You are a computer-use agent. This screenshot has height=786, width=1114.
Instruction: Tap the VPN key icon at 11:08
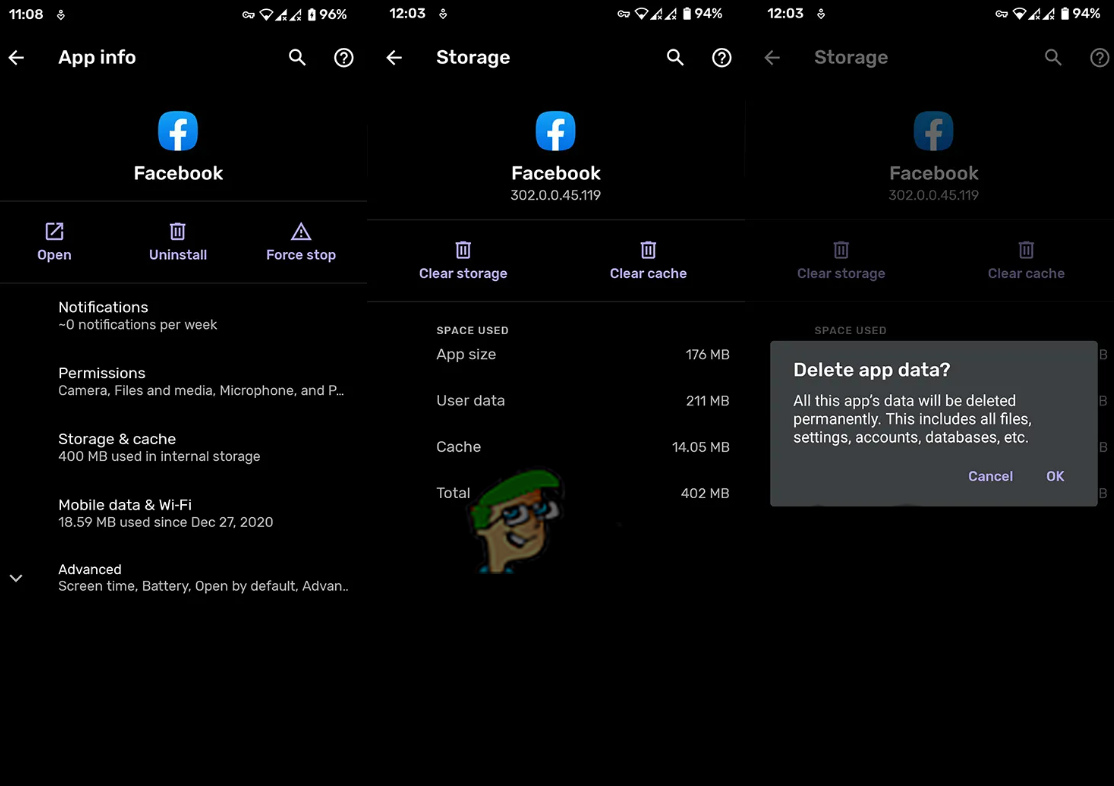point(248,14)
